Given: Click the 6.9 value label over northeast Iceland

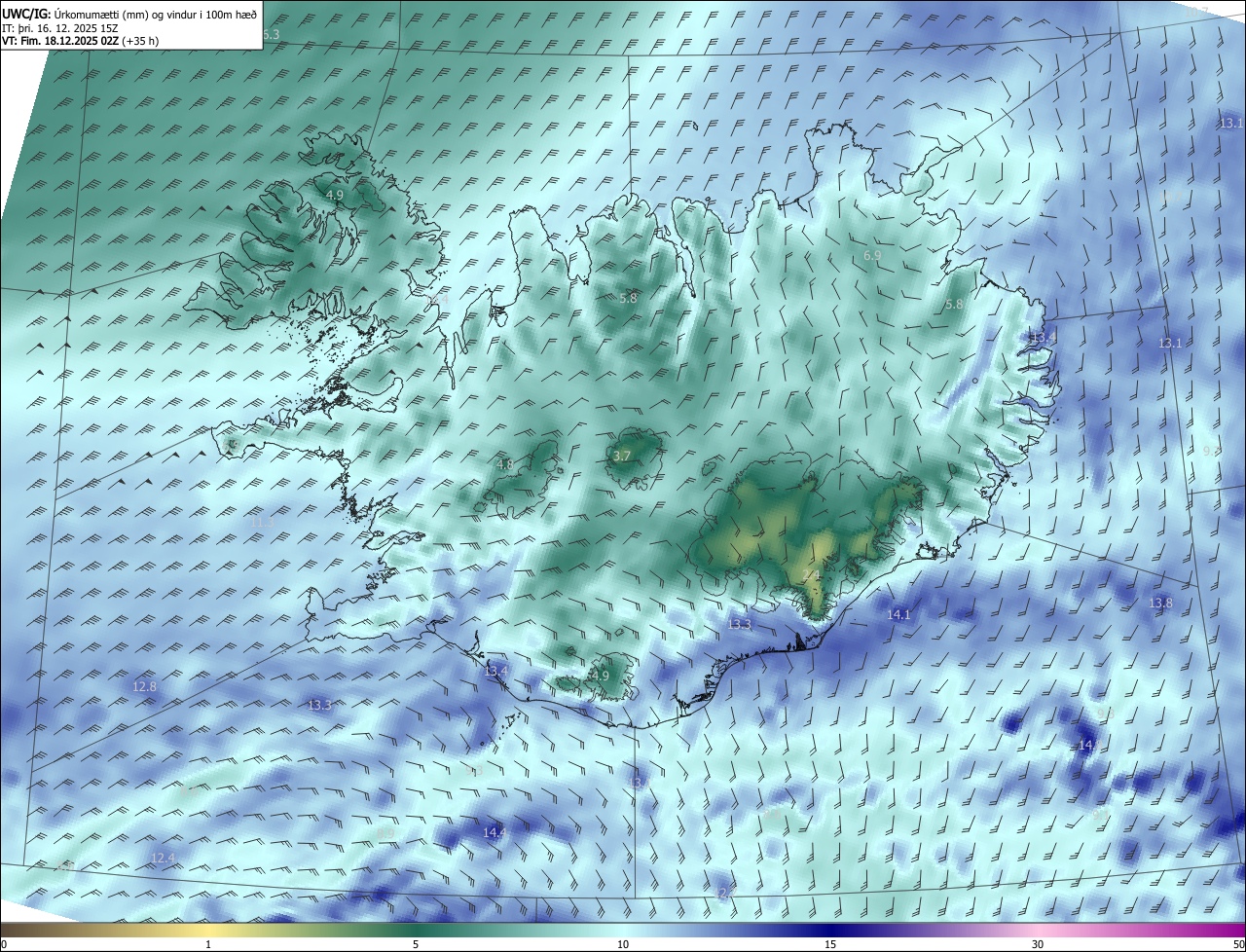Looking at the screenshot, I should [x=872, y=255].
